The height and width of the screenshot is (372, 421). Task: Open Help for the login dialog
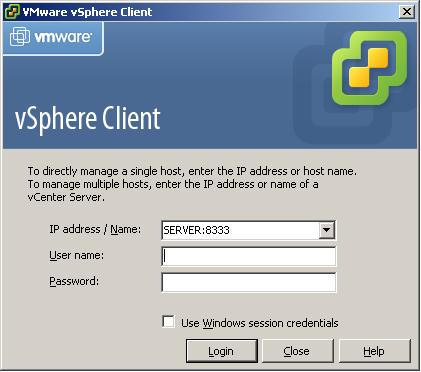tap(375, 351)
